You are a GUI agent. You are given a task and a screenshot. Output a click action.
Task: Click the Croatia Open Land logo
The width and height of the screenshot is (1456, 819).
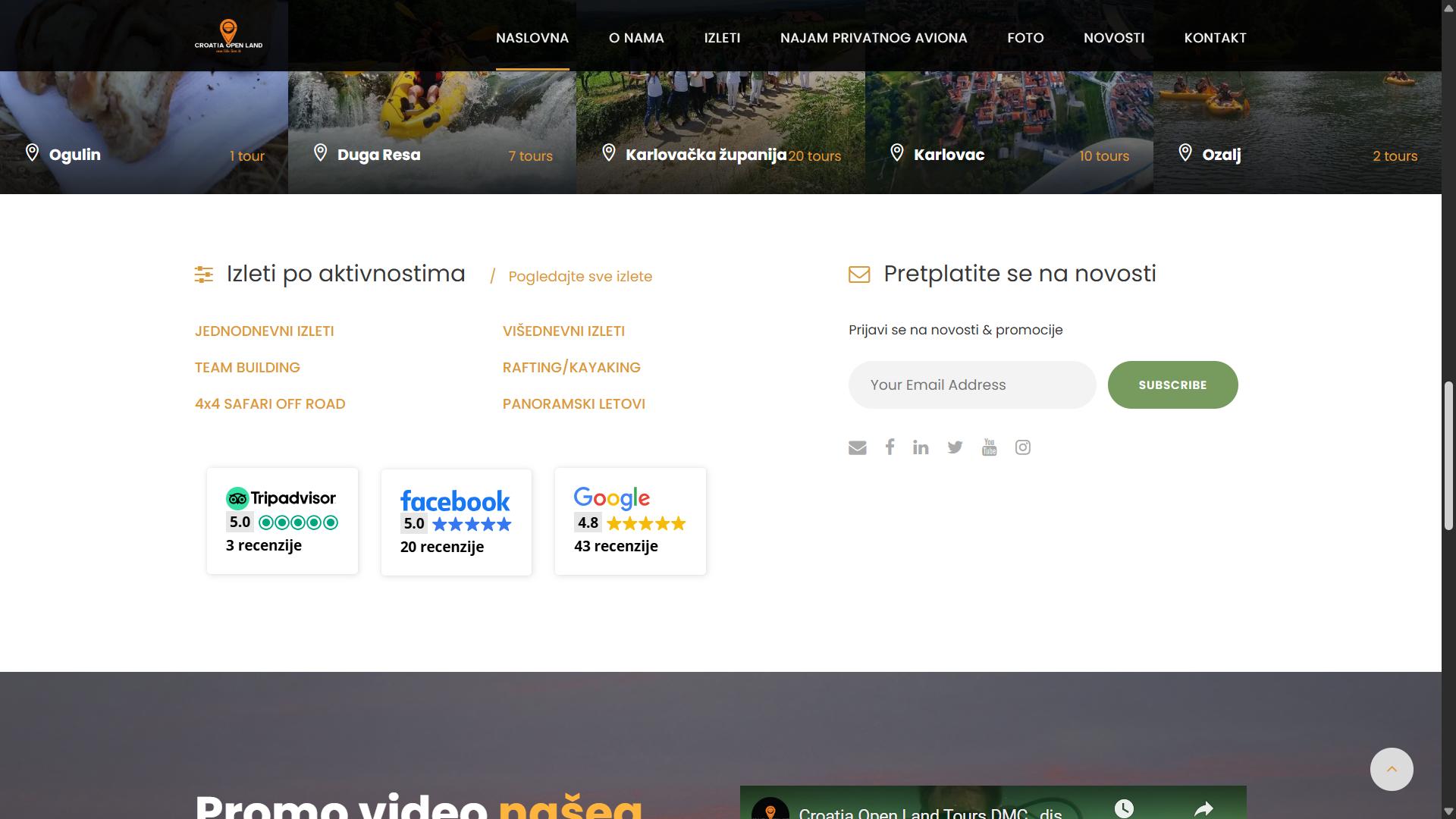point(228,36)
